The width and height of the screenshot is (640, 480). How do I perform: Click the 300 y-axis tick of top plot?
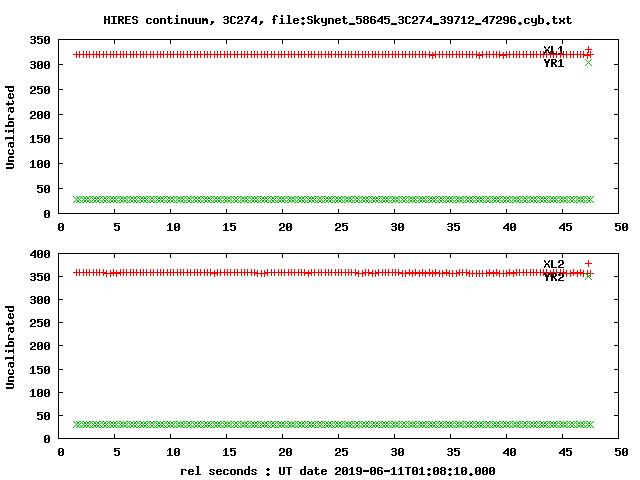tap(40, 65)
